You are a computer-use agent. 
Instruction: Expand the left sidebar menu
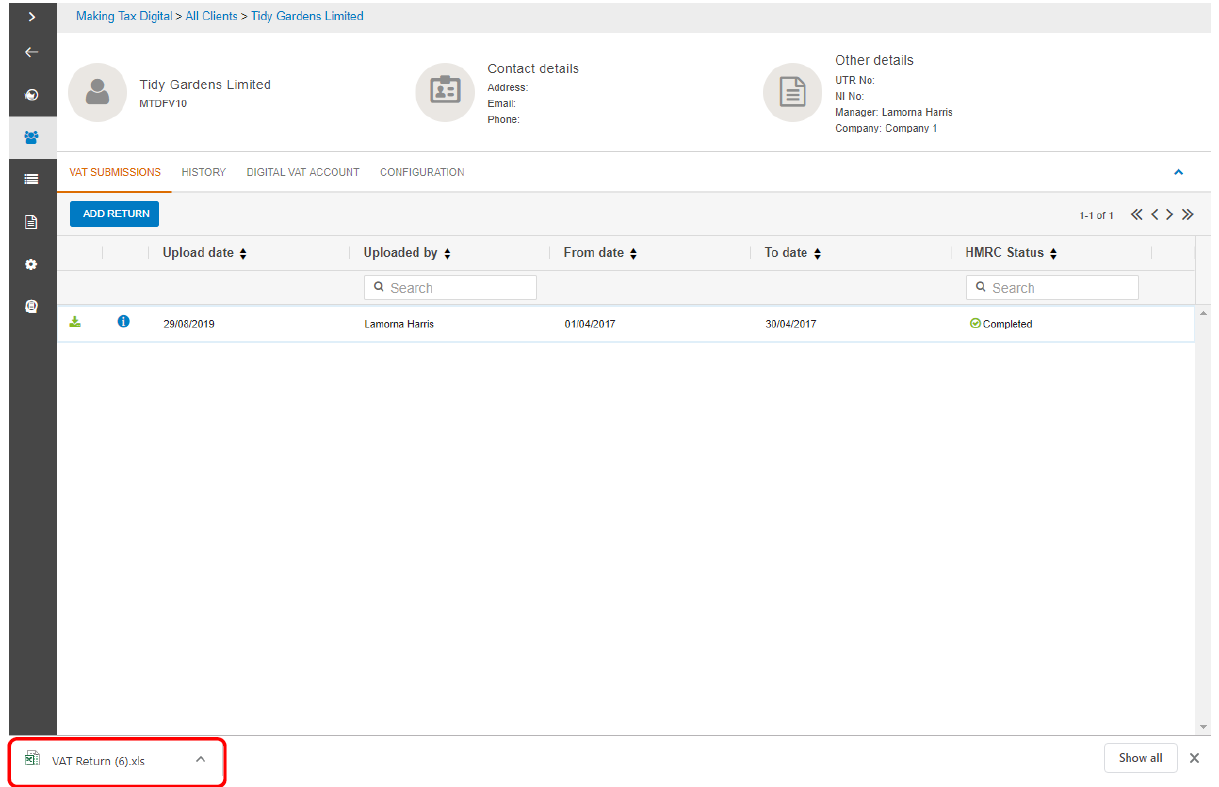coord(32,16)
